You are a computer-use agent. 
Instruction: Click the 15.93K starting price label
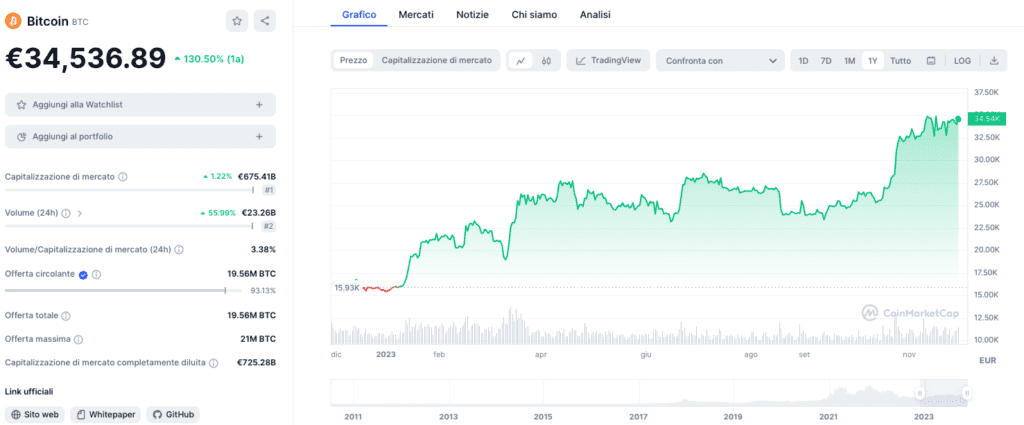coord(347,287)
